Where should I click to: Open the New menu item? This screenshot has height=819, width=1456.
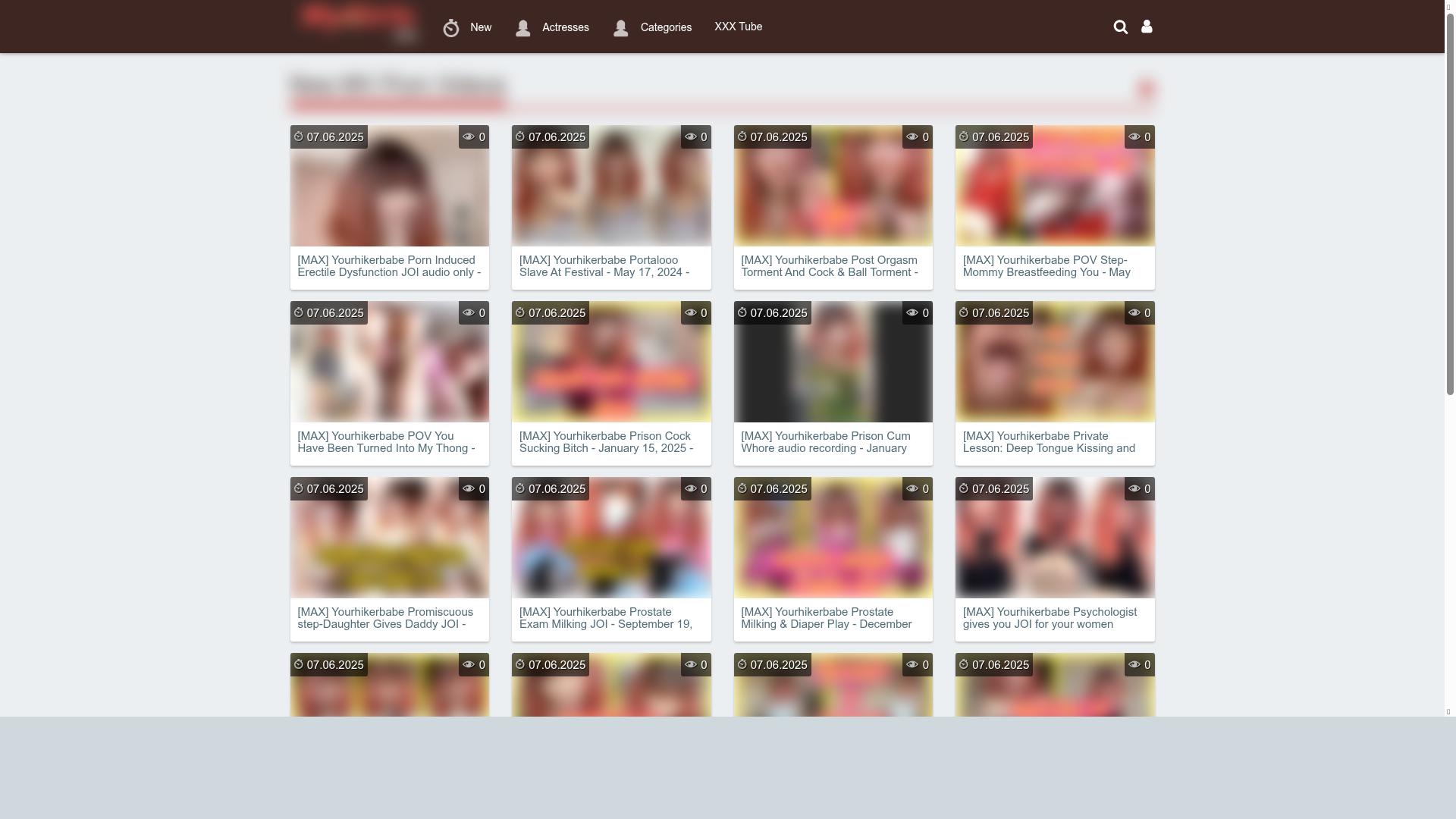coord(481,28)
